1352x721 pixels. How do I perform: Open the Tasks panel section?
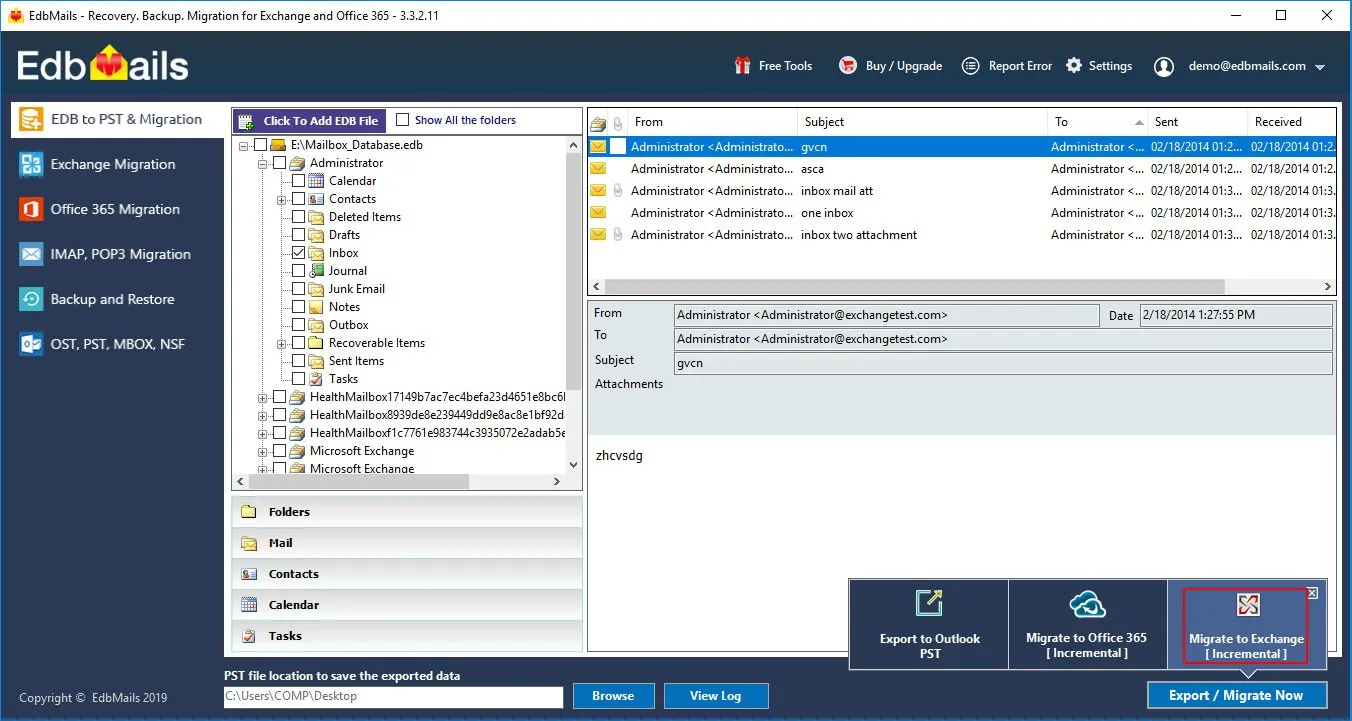407,636
